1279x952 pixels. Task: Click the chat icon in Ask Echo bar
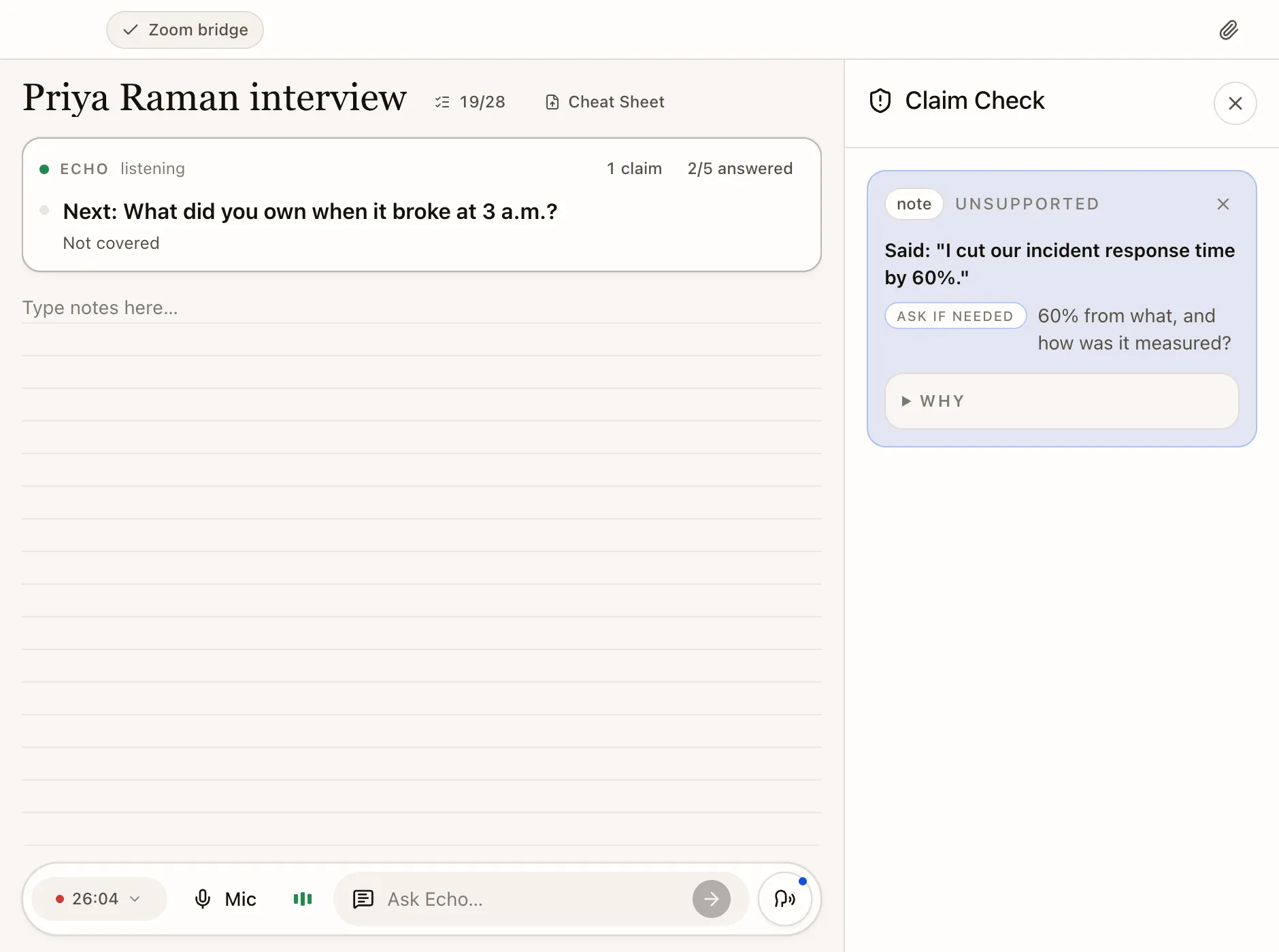pyautogui.click(x=363, y=899)
